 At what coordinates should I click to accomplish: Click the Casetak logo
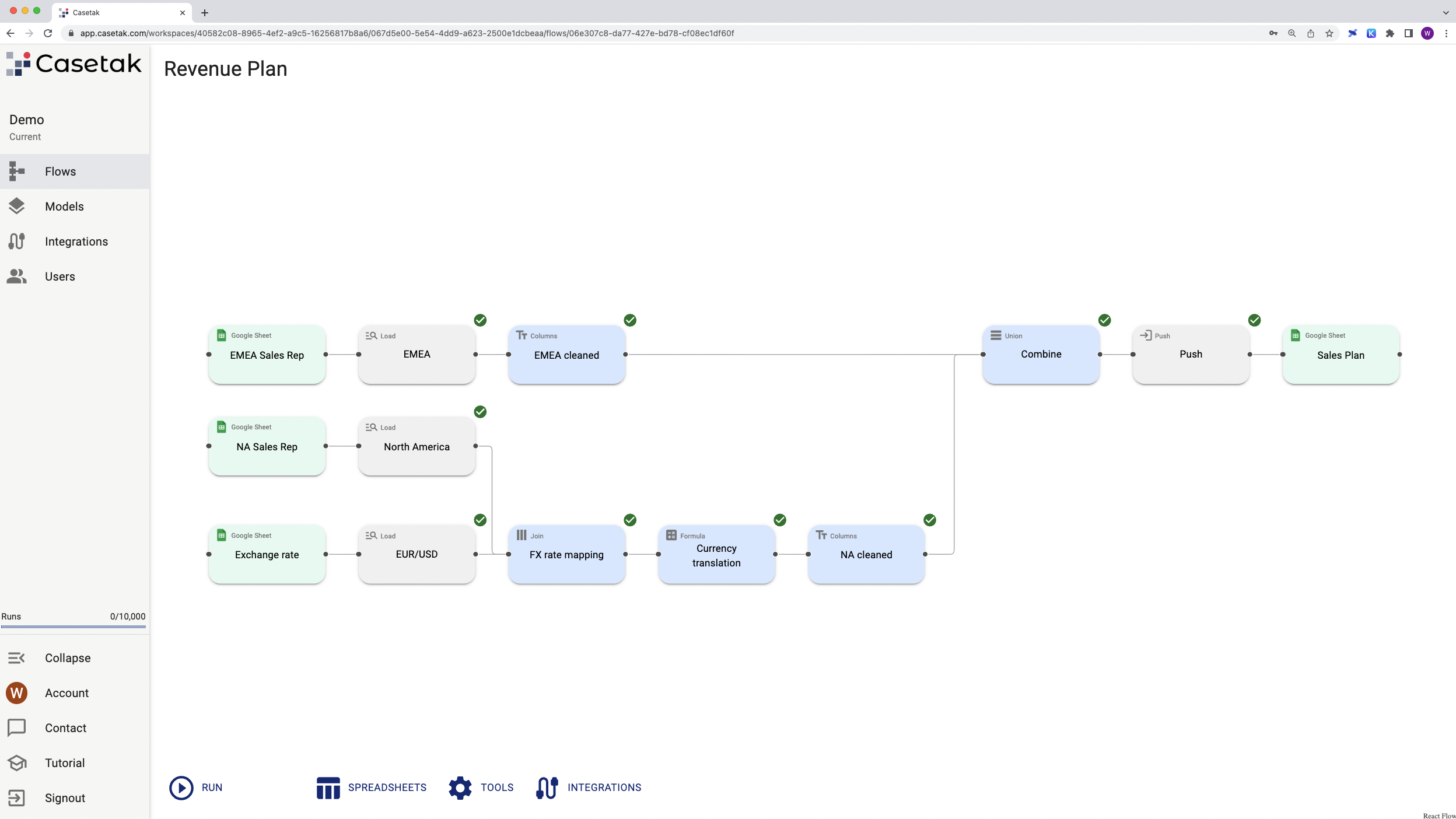74,63
